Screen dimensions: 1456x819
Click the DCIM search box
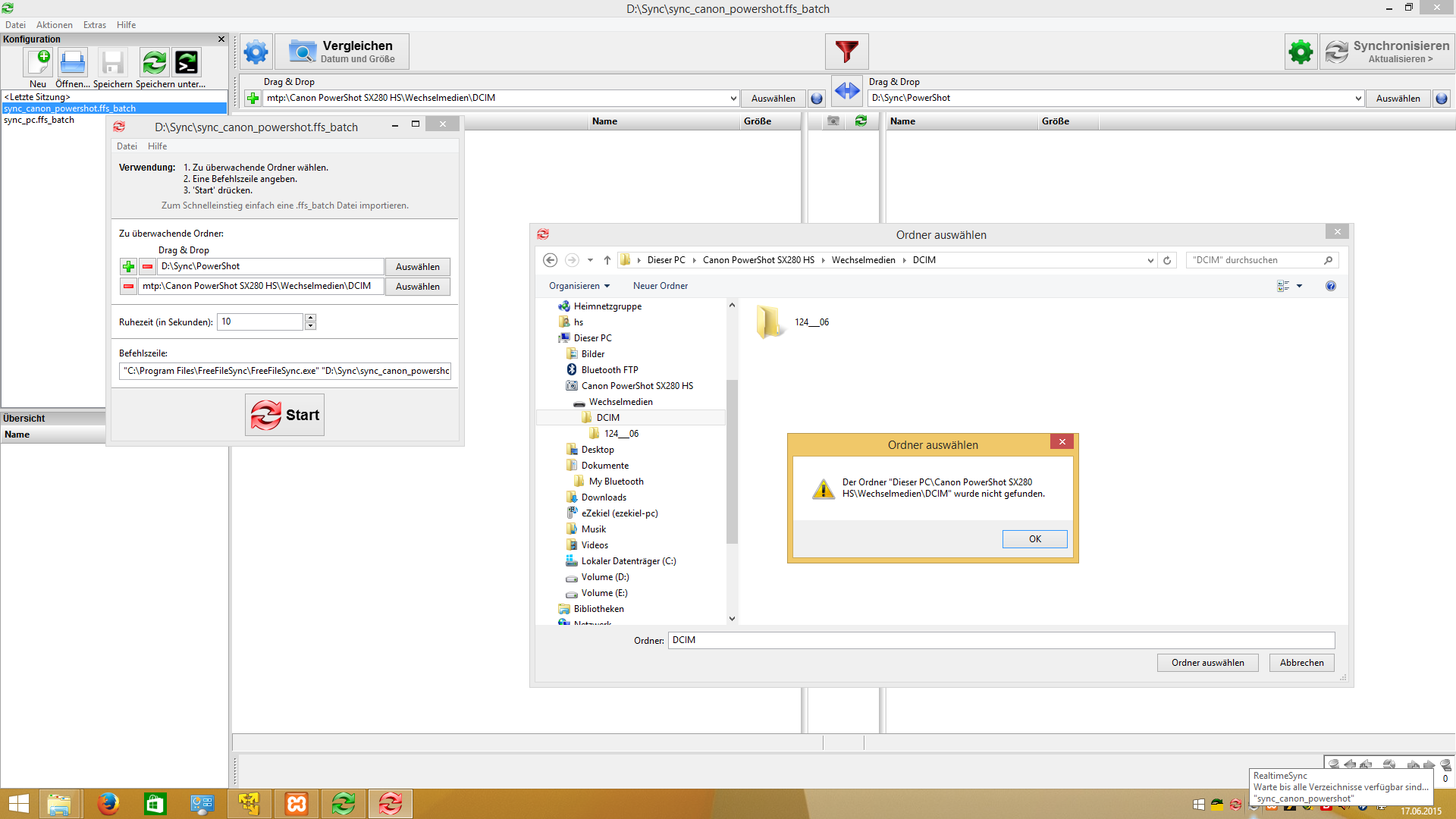point(1262,260)
